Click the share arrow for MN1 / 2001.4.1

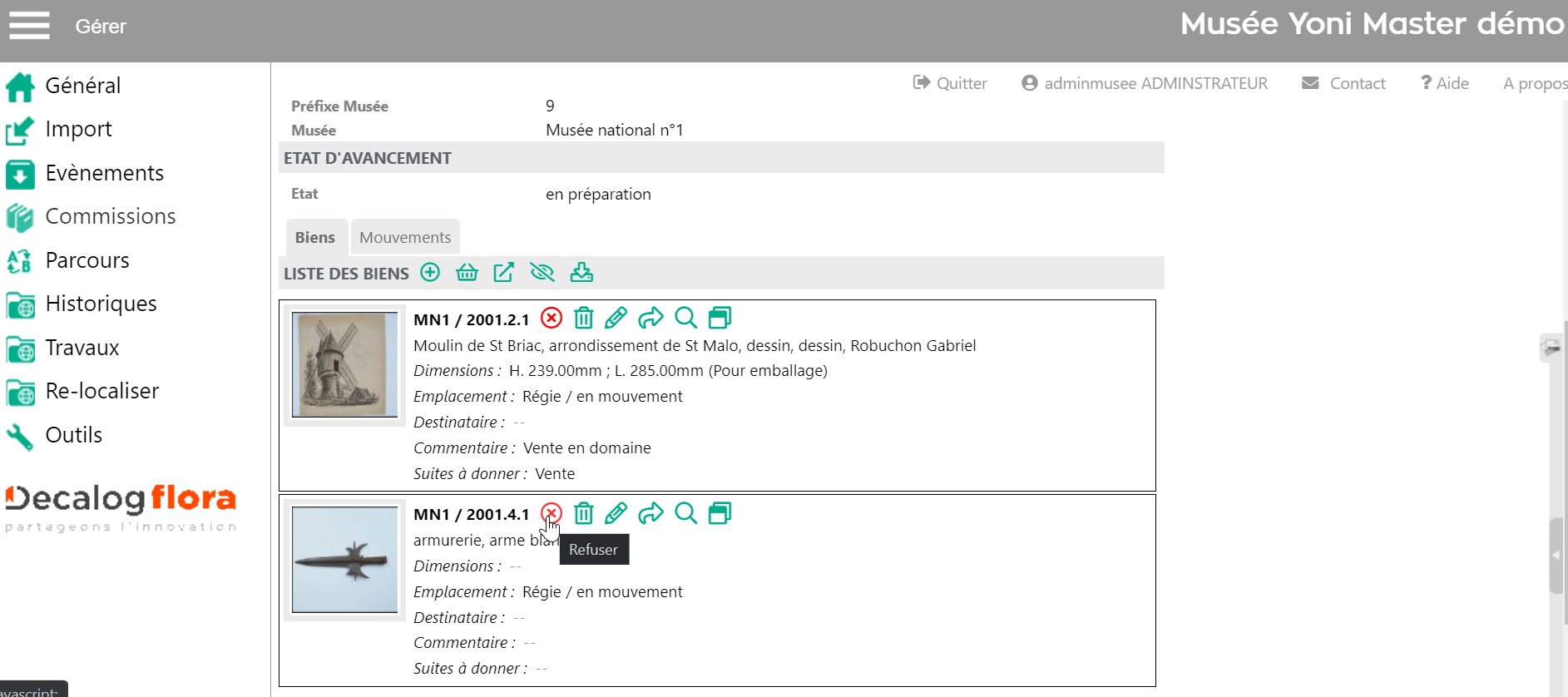tap(650, 513)
